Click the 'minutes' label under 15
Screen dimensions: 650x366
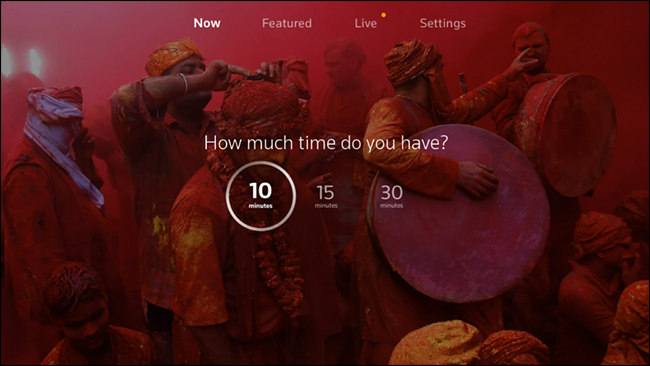tap(326, 206)
